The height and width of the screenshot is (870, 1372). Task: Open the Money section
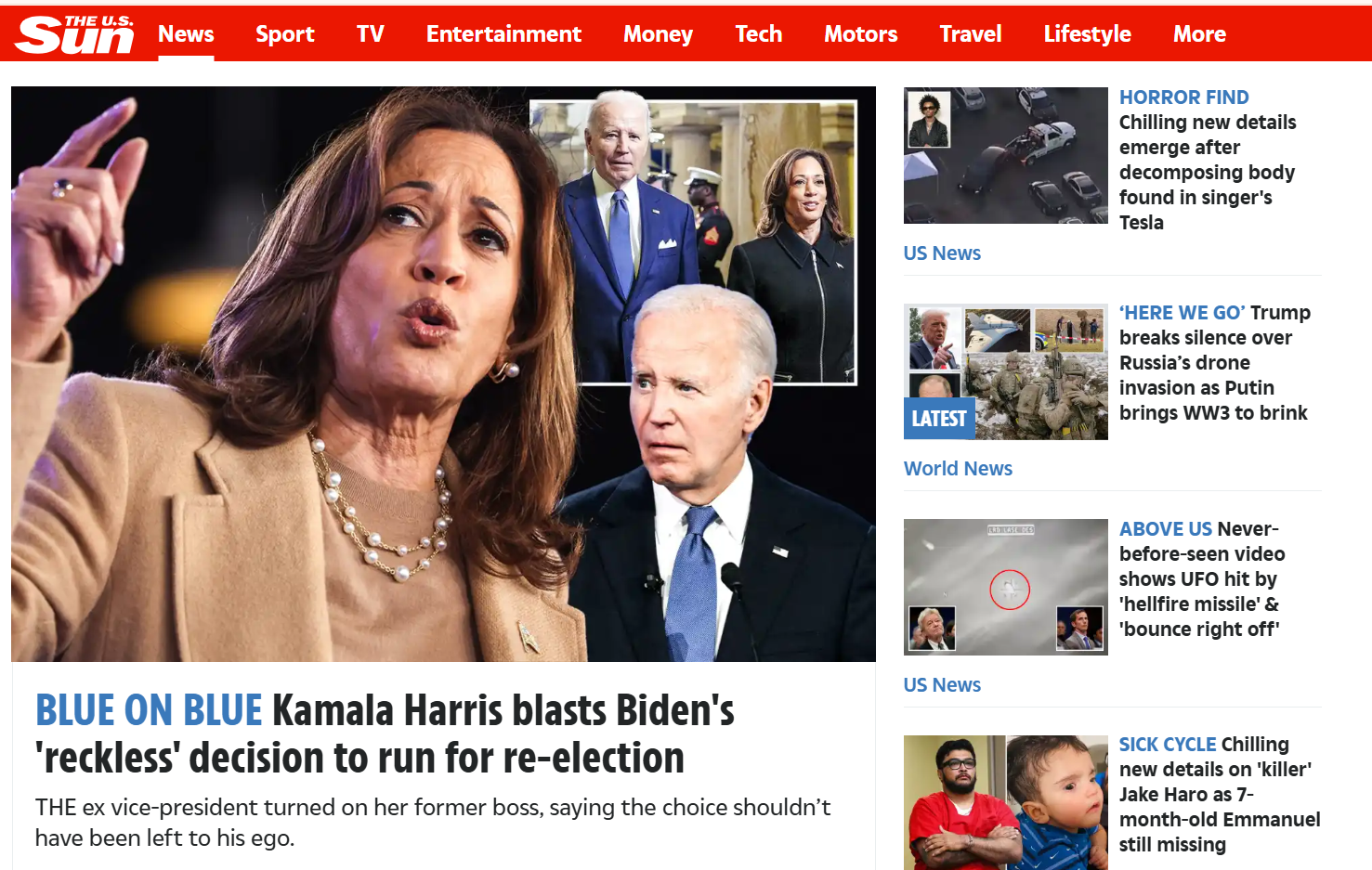[658, 34]
